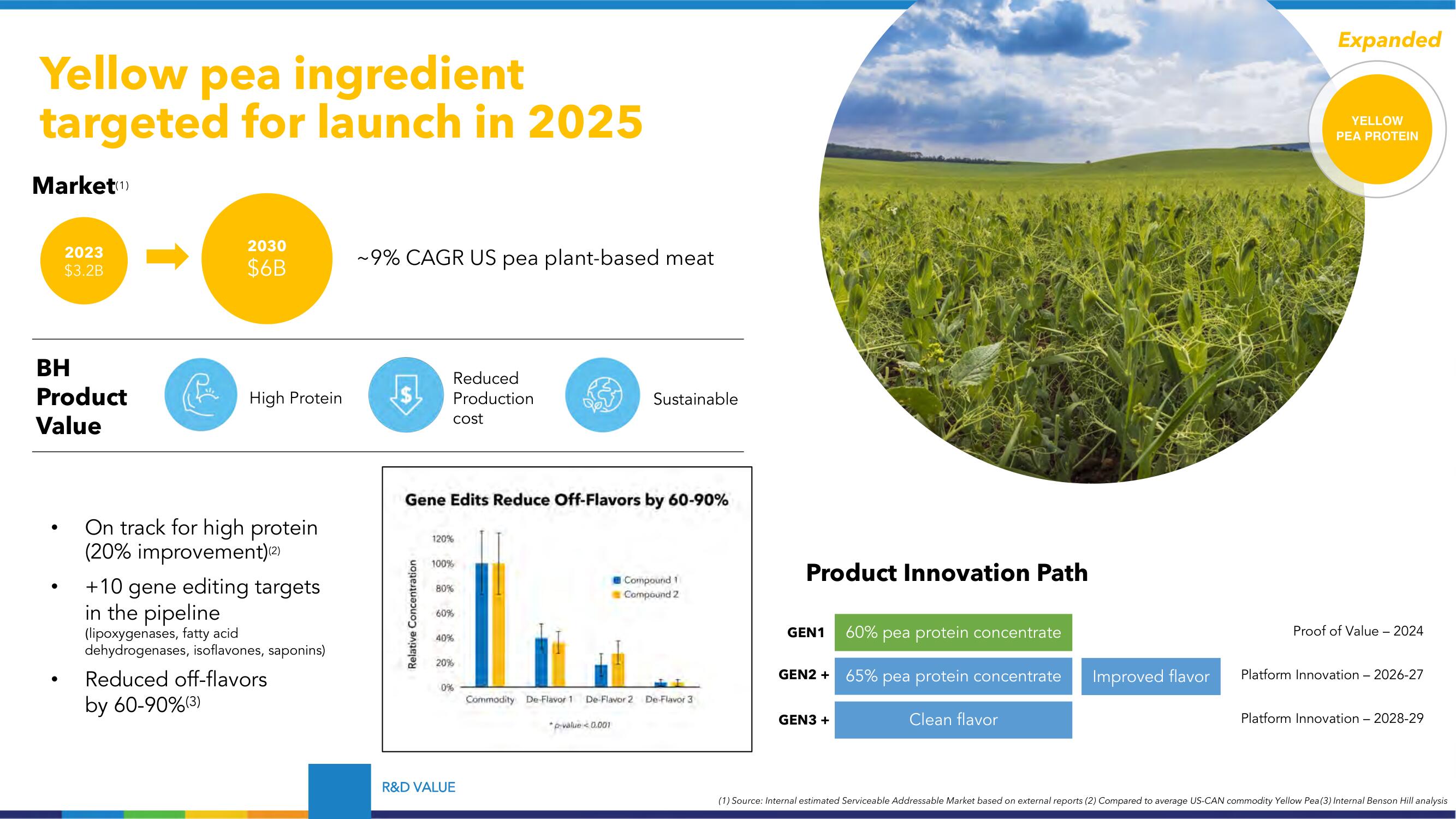Screen dimensions: 1456x819
Task: Click the p-value < 0.001 note
Action: tap(580, 725)
